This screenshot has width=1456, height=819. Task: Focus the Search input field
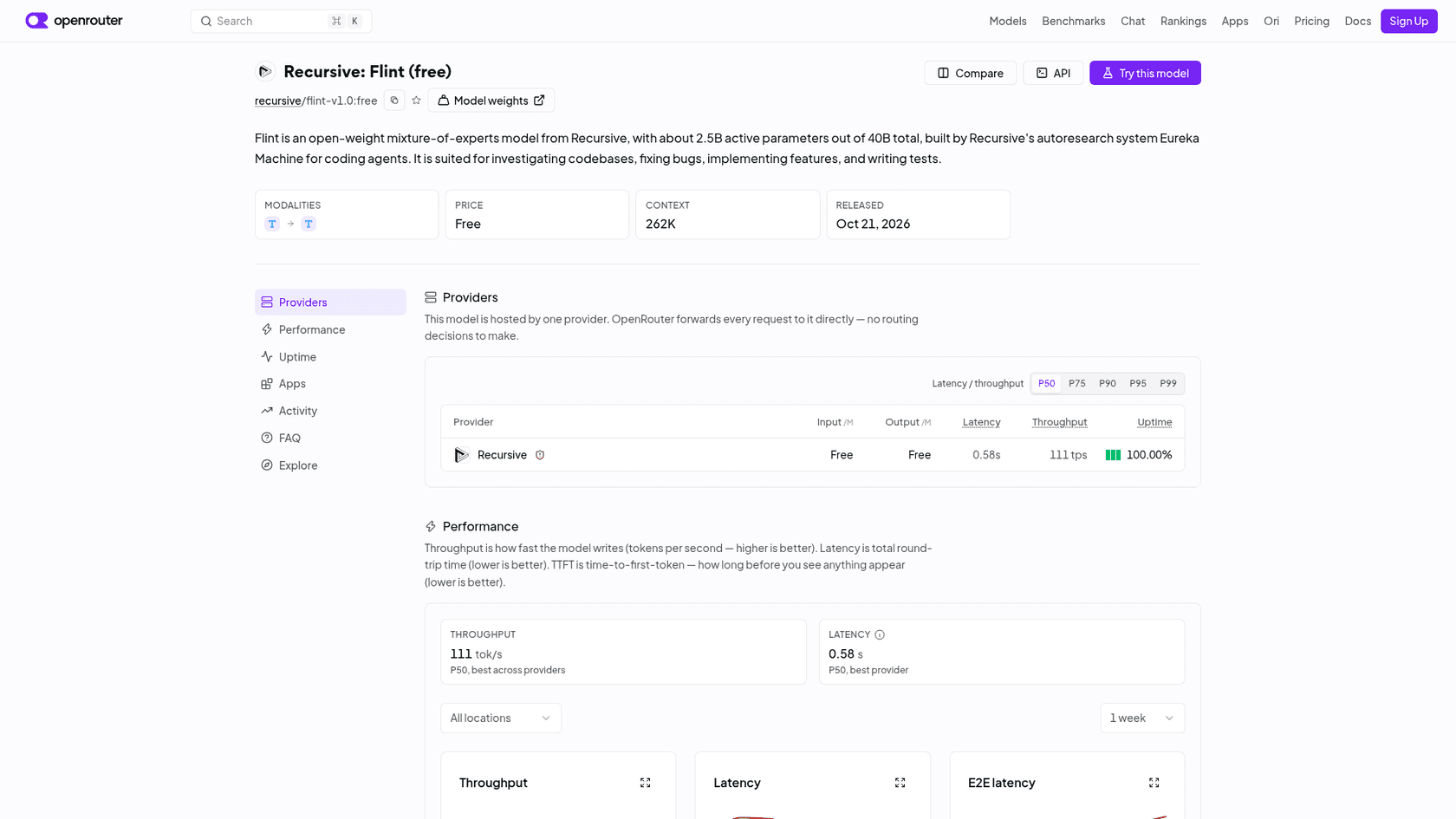pyautogui.click(x=281, y=21)
